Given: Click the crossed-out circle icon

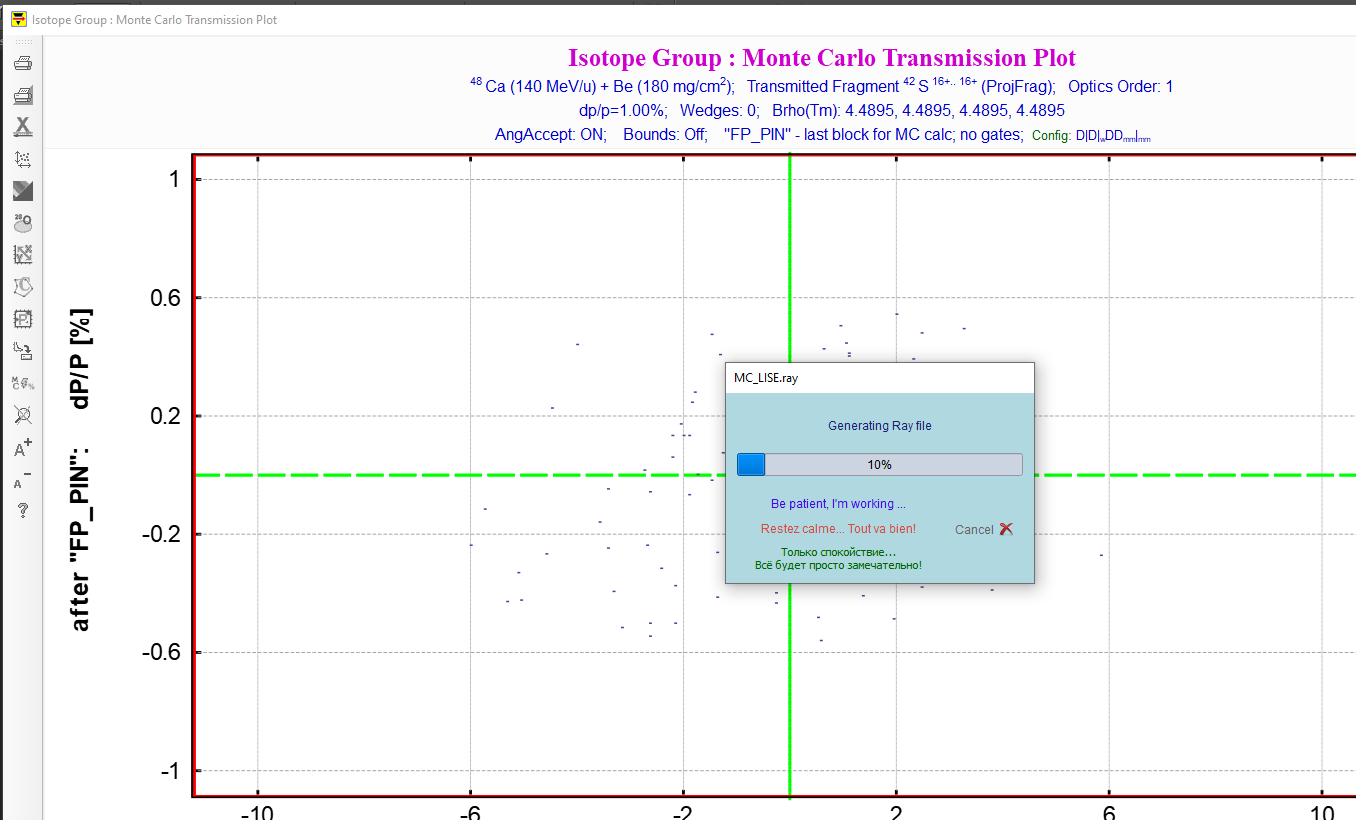Looking at the screenshot, I should click(22, 414).
